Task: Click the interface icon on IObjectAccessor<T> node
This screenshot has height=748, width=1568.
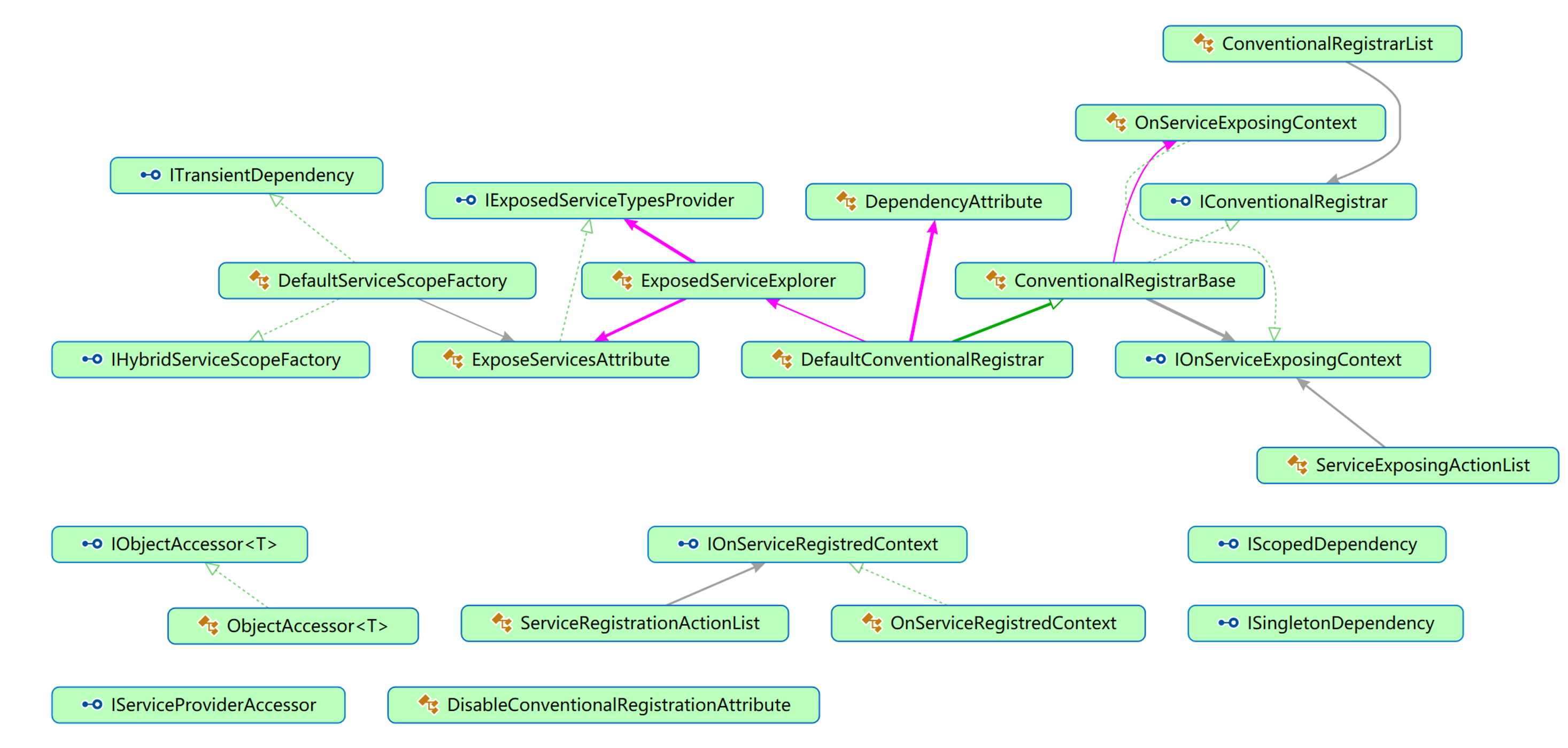Action: [92, 544]
